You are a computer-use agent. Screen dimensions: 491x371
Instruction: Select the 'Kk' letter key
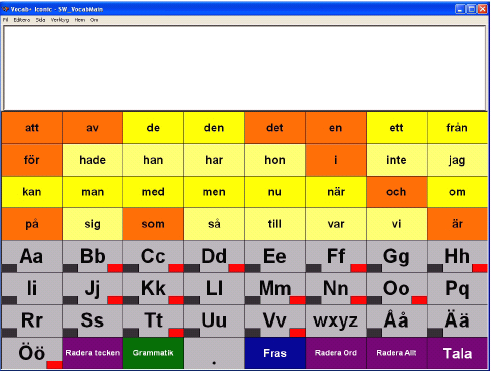tap(153, 288)
